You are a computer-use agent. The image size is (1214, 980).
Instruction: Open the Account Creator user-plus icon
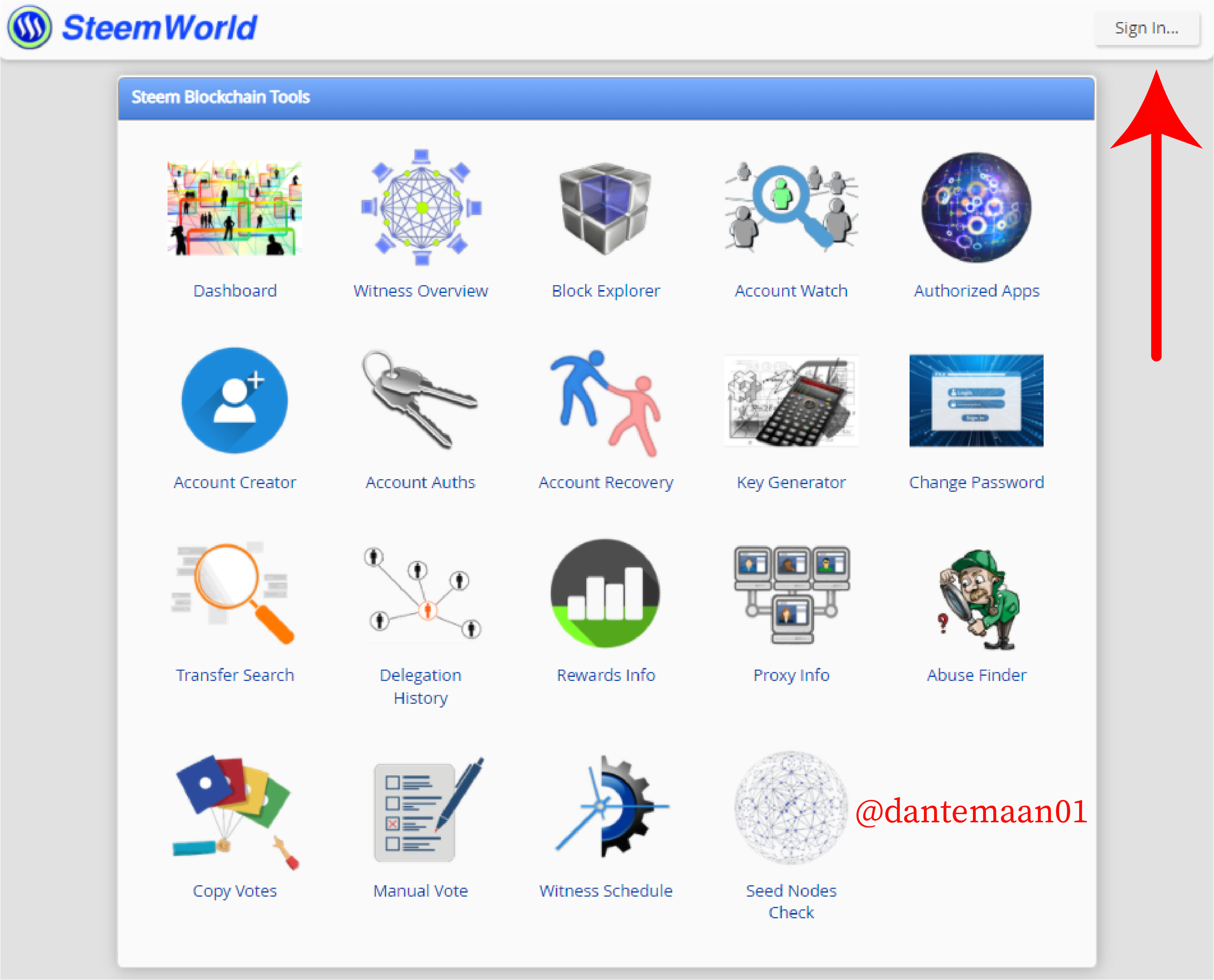235,400
